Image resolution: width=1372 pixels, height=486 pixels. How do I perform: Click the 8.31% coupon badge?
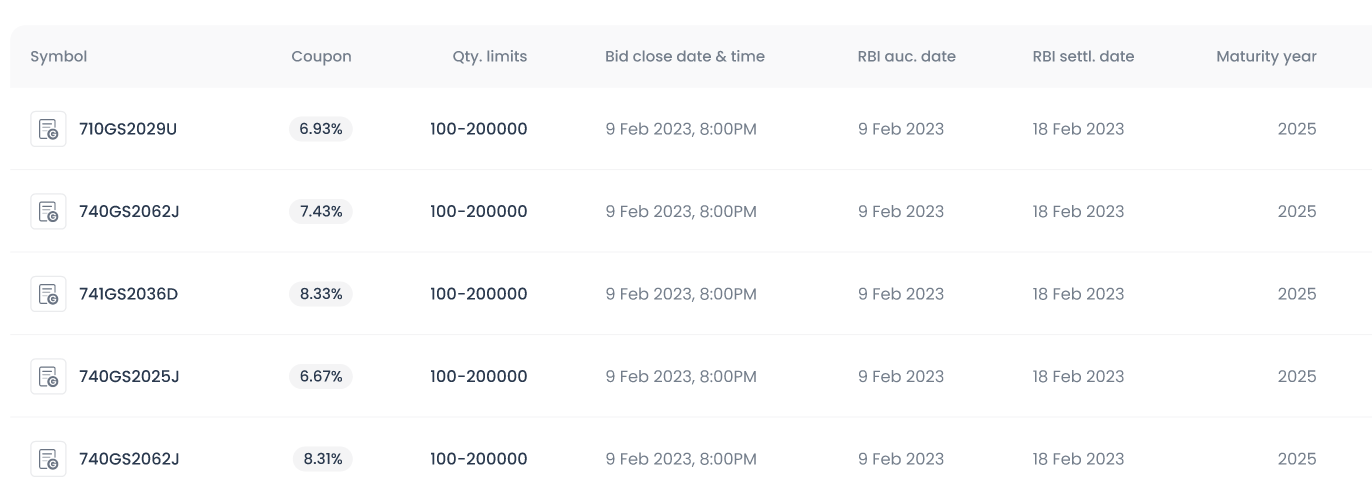(x=323, y=459)
